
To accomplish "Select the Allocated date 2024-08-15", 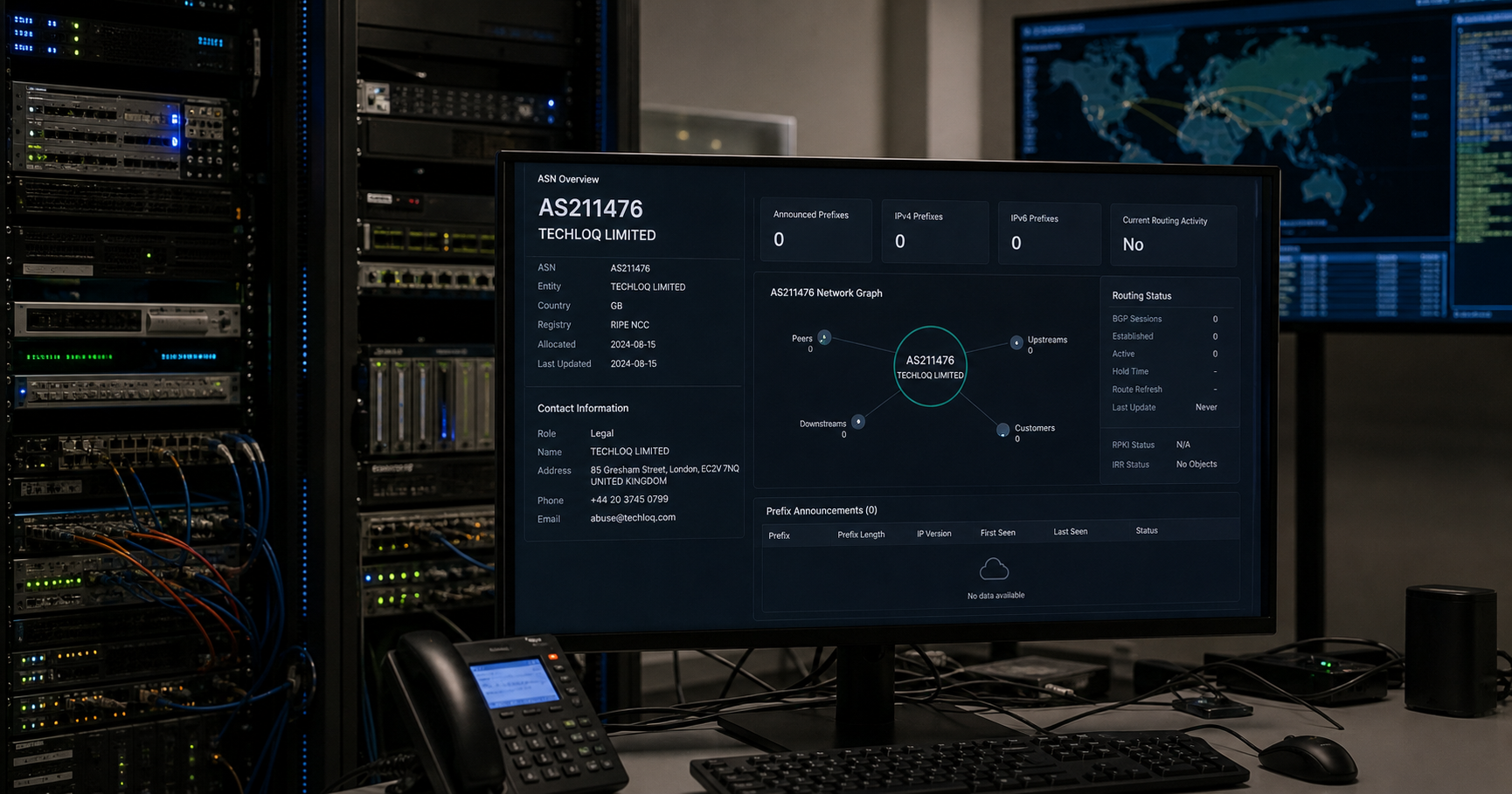I will click(x=633, y=344).
